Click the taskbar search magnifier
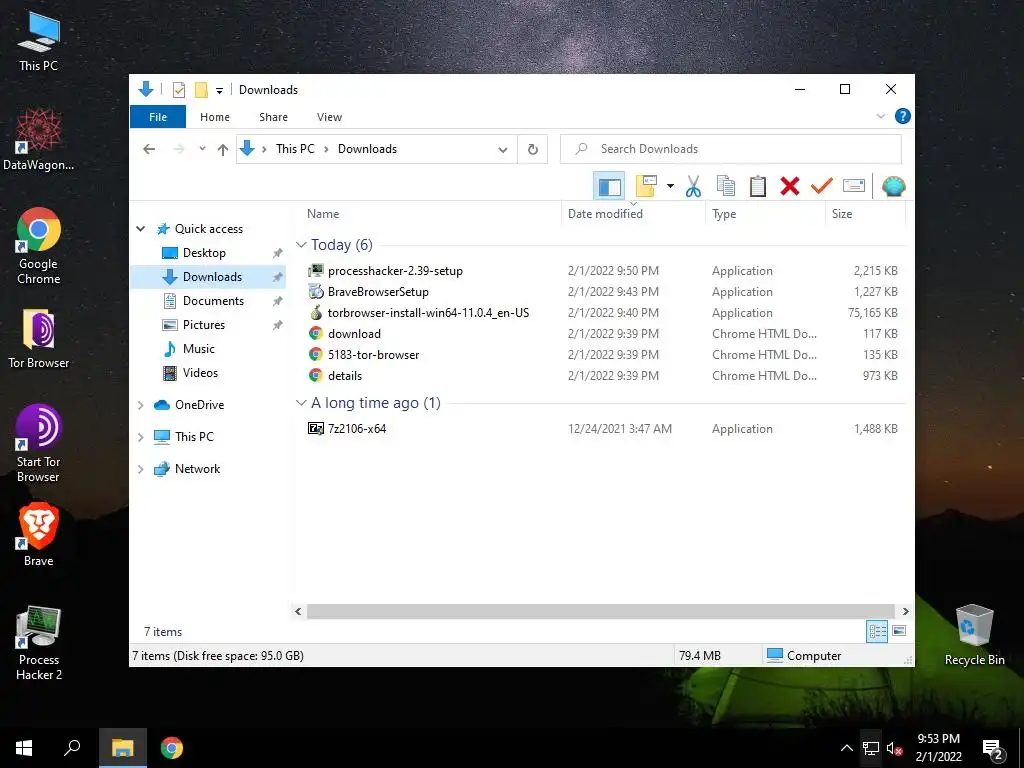Viewport: 1024px width, 768px height. coord(72,748)
